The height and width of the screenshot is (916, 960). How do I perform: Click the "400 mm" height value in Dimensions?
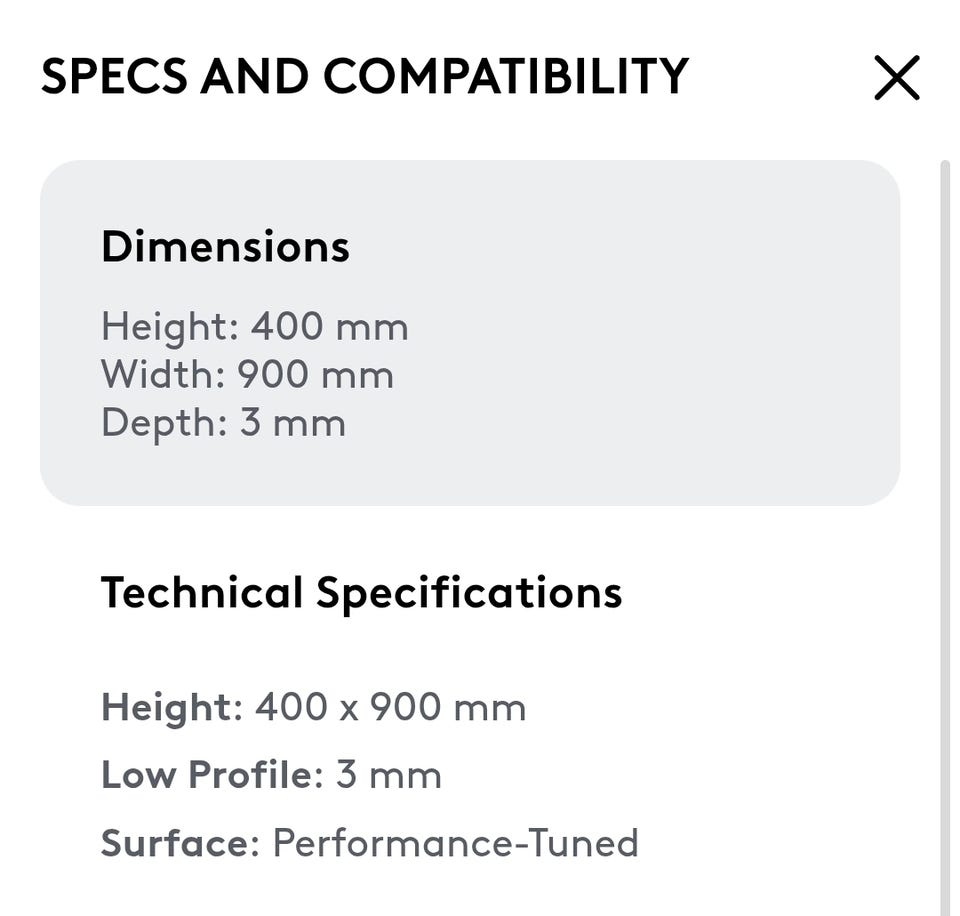329,327
